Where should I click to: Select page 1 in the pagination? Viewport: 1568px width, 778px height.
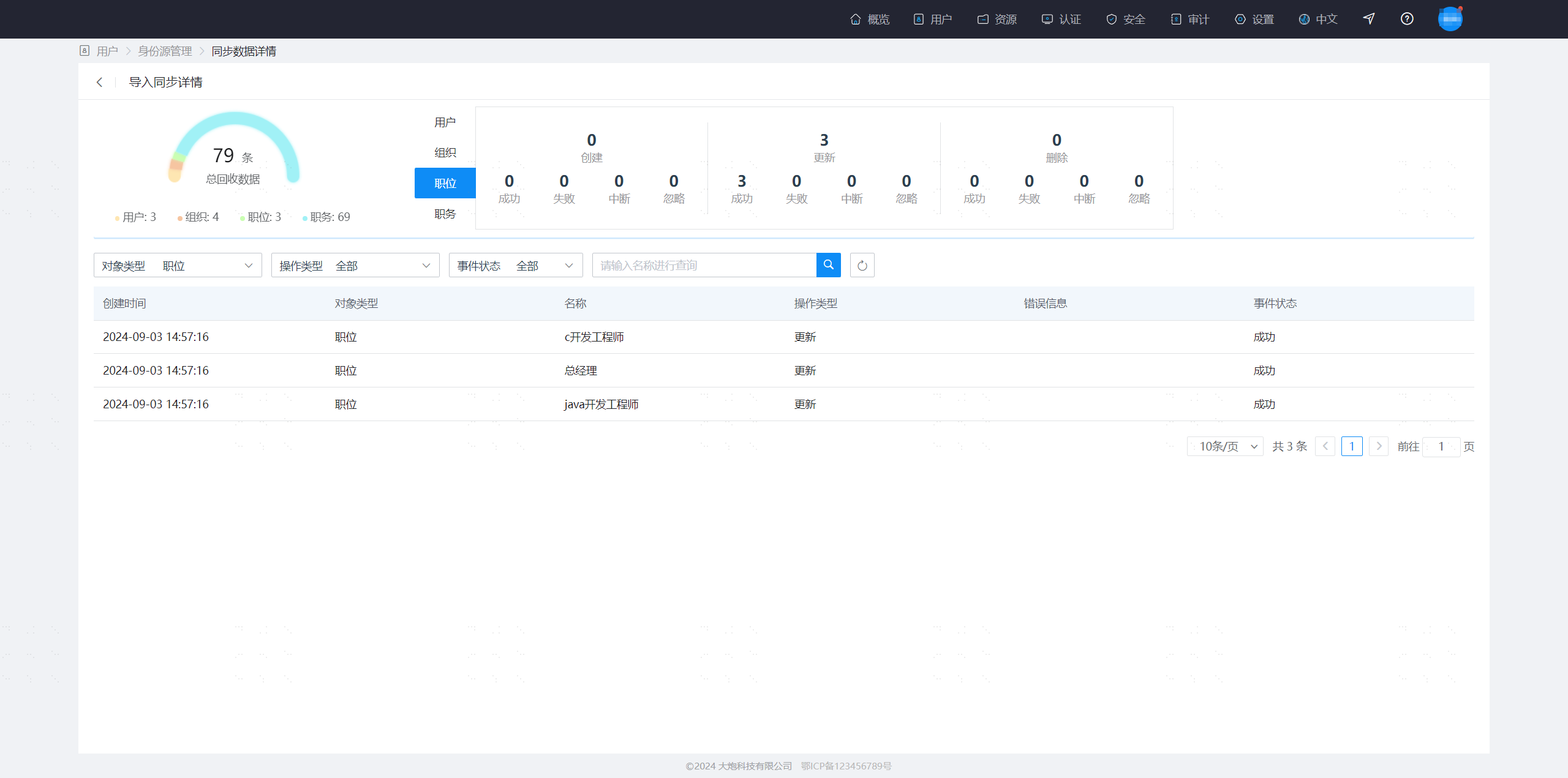1352,446
